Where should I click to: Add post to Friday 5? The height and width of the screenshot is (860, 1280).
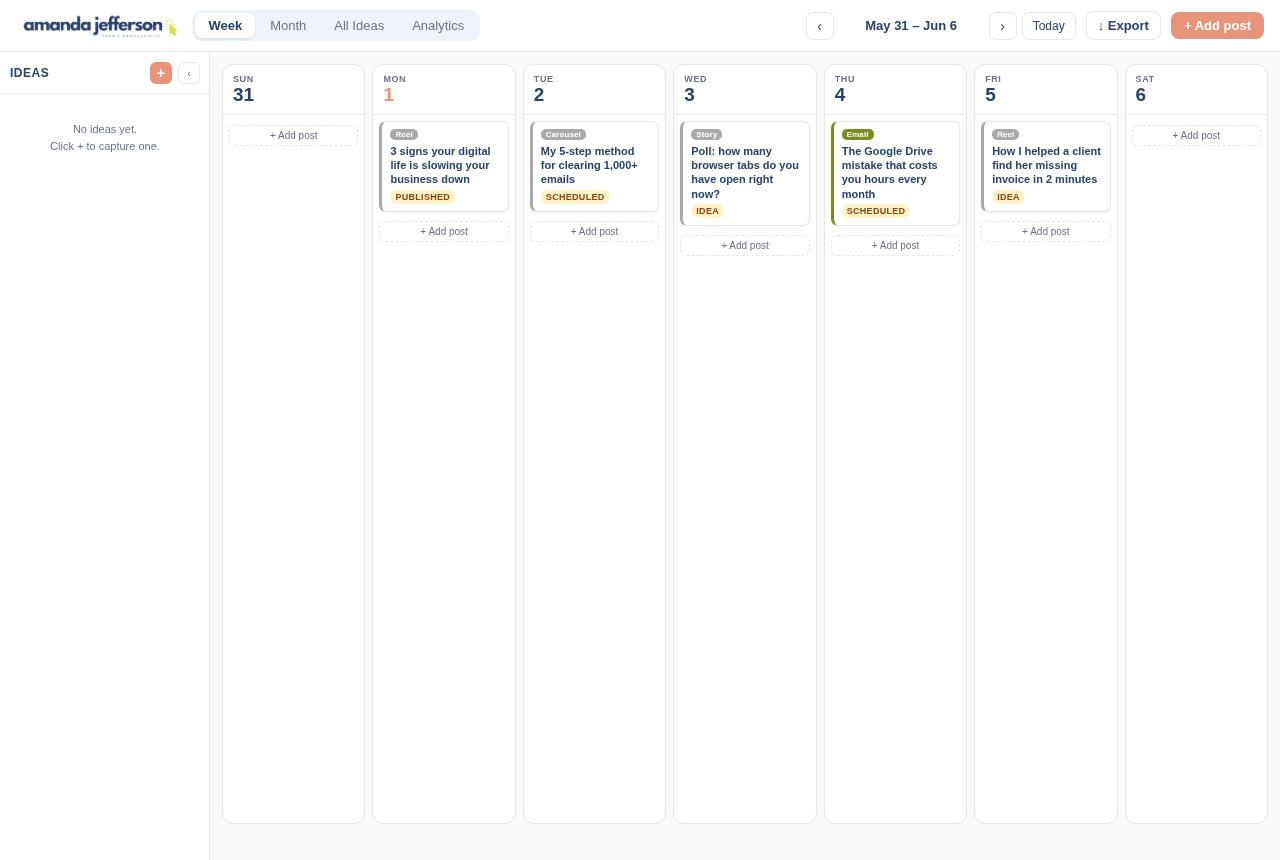tap(1046, 232)
